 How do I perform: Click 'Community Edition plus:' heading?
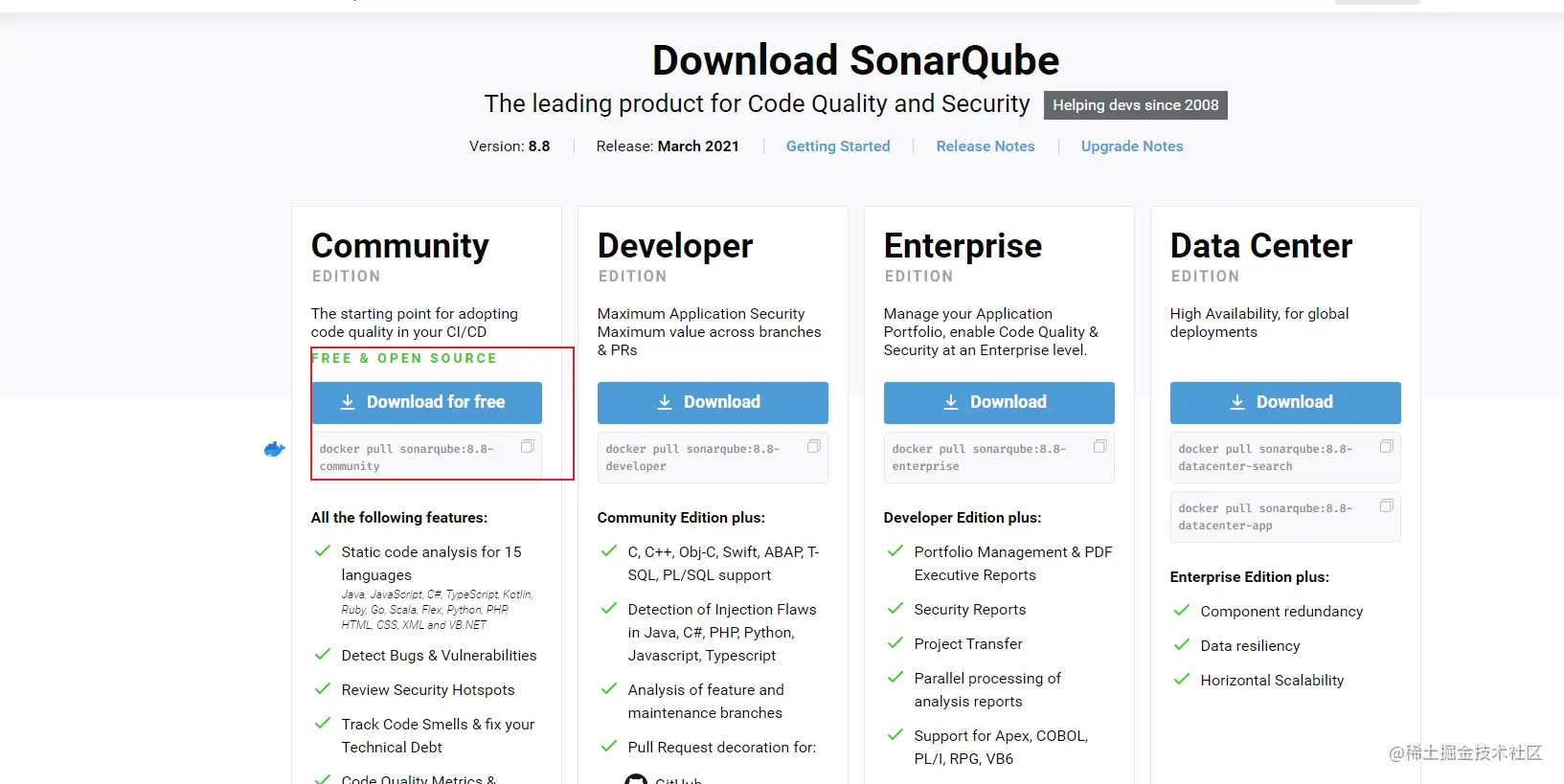click(x=681, y=518)
